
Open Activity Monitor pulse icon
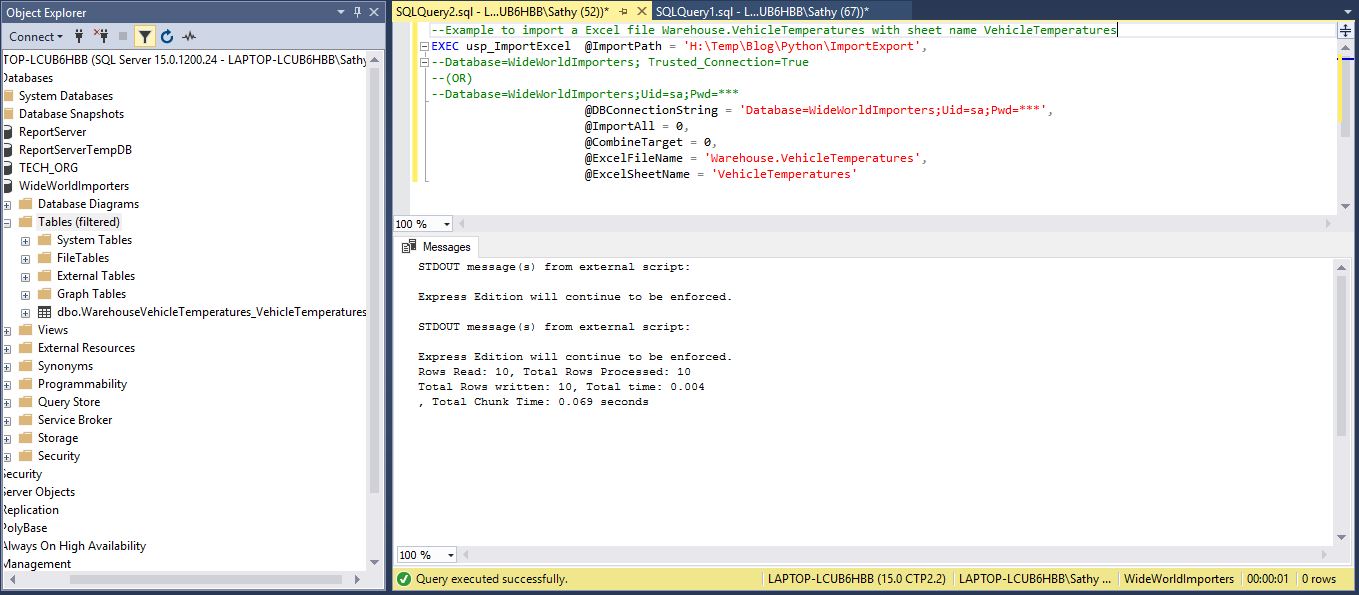(189, 37)
